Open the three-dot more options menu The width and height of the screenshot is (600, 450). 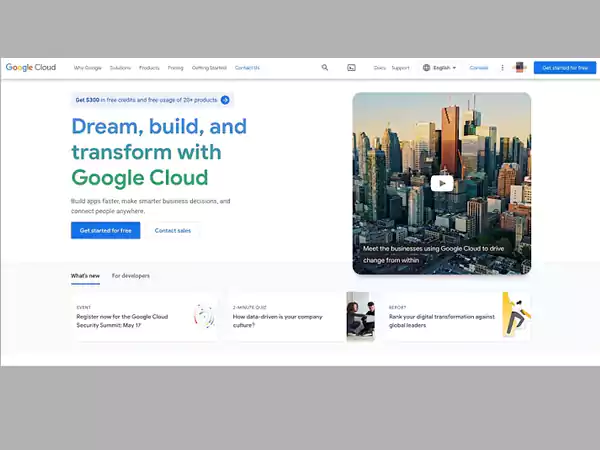point(502,68)
